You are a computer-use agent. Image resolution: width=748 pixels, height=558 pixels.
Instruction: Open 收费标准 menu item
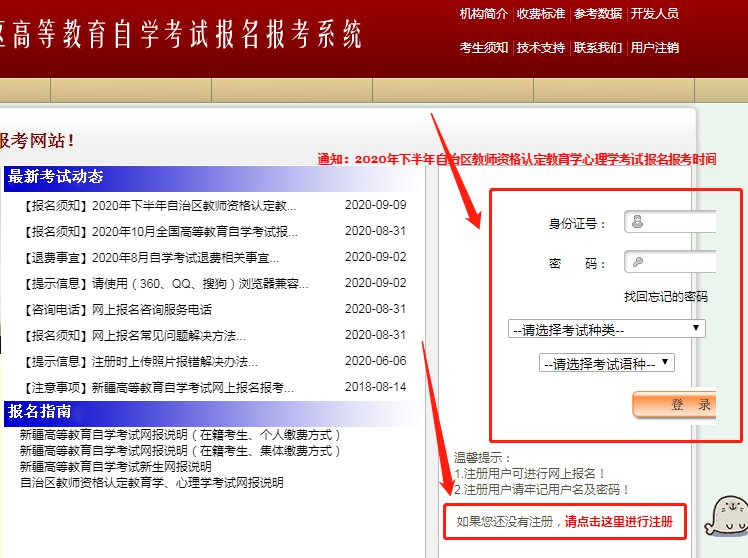pyautogui.click(x=541, y=14)
